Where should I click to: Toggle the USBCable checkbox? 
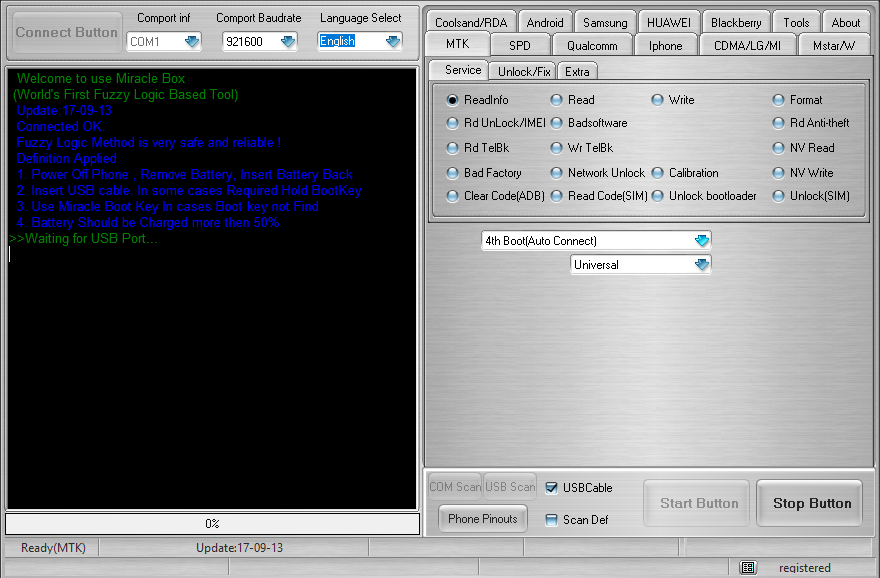click(552, 488)
